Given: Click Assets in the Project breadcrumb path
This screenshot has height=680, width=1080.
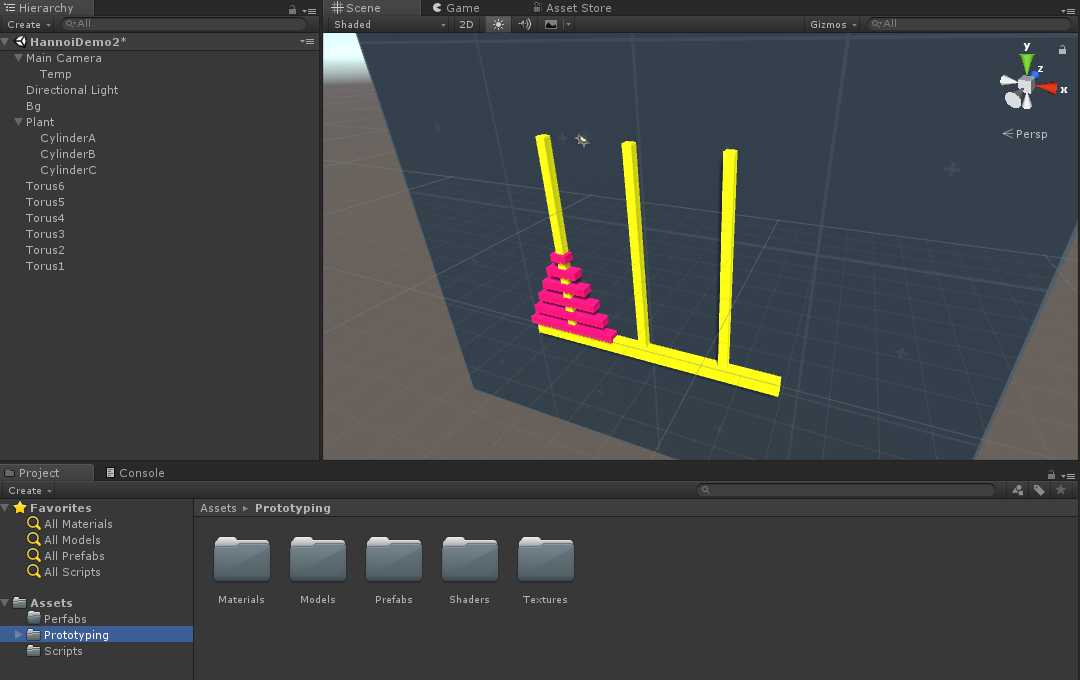Looking at the screenshot, I should point(218,508).
